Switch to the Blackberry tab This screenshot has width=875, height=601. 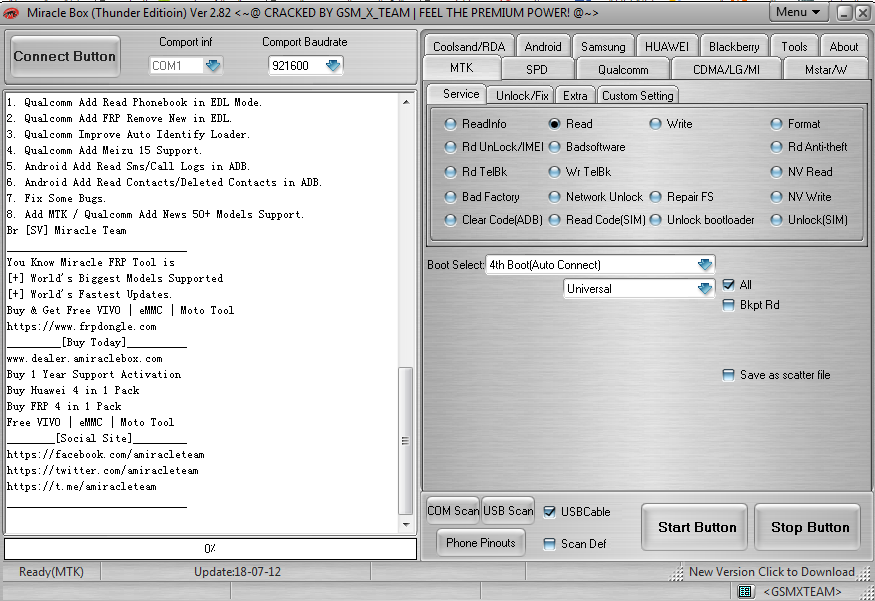pyautogui.click(x=734, y=46)
